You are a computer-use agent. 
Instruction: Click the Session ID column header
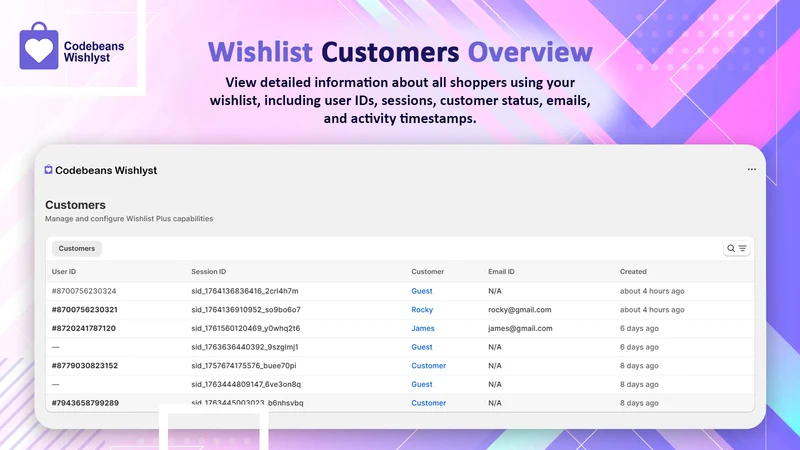pos(209,271)
